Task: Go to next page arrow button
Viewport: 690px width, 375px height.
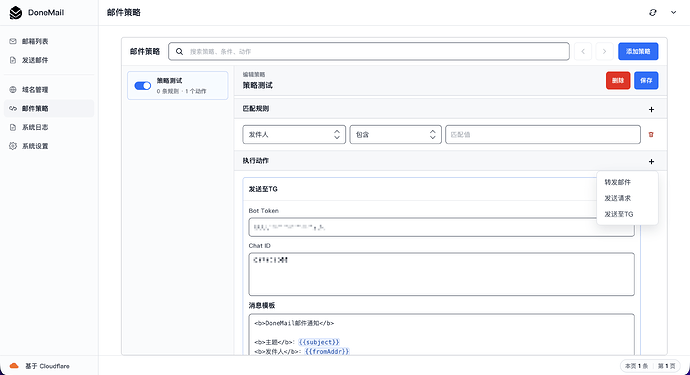Action: tap(604, 51)
